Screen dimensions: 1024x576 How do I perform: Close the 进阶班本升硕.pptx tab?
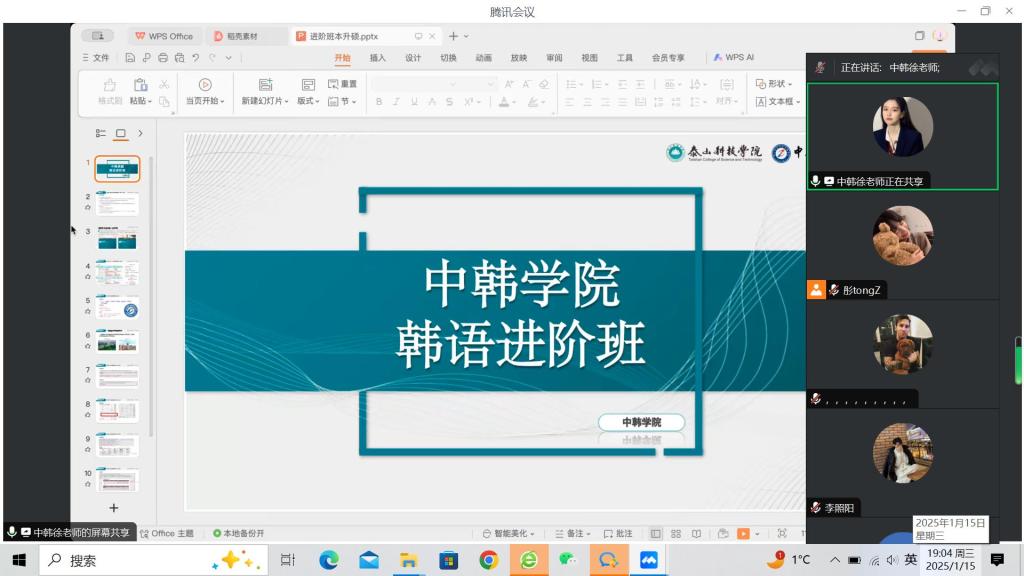click(x=432, y=36)
